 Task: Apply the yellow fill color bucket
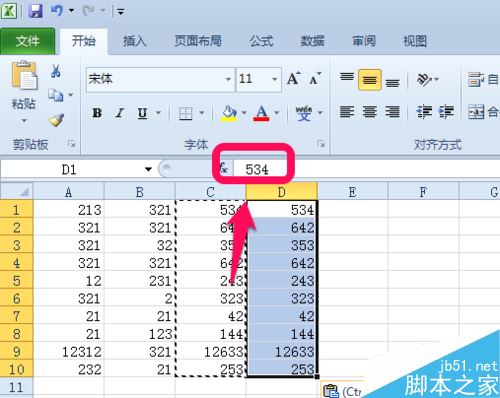(x=229, y=113)
